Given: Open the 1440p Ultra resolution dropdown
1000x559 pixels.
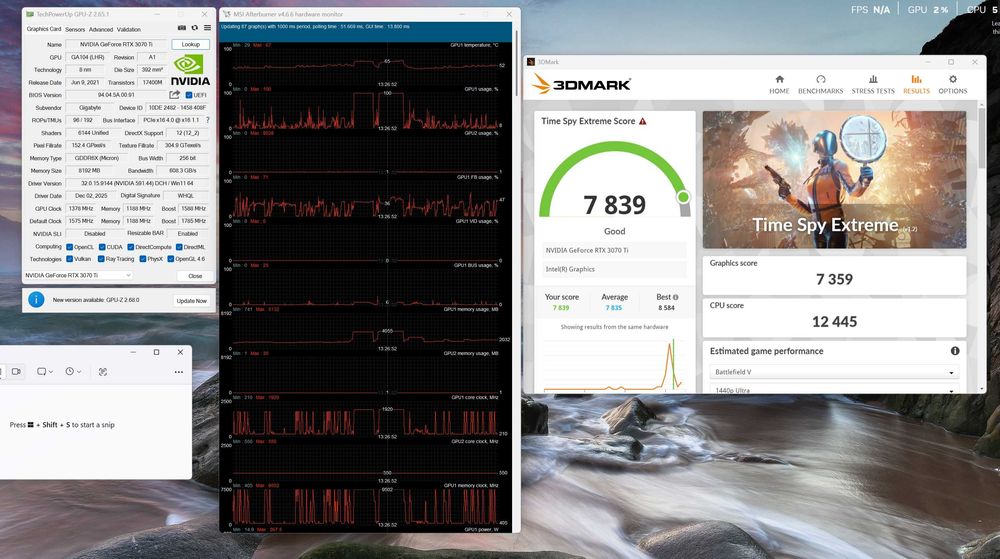Looking at the screenshot, I should pos(834,389).
